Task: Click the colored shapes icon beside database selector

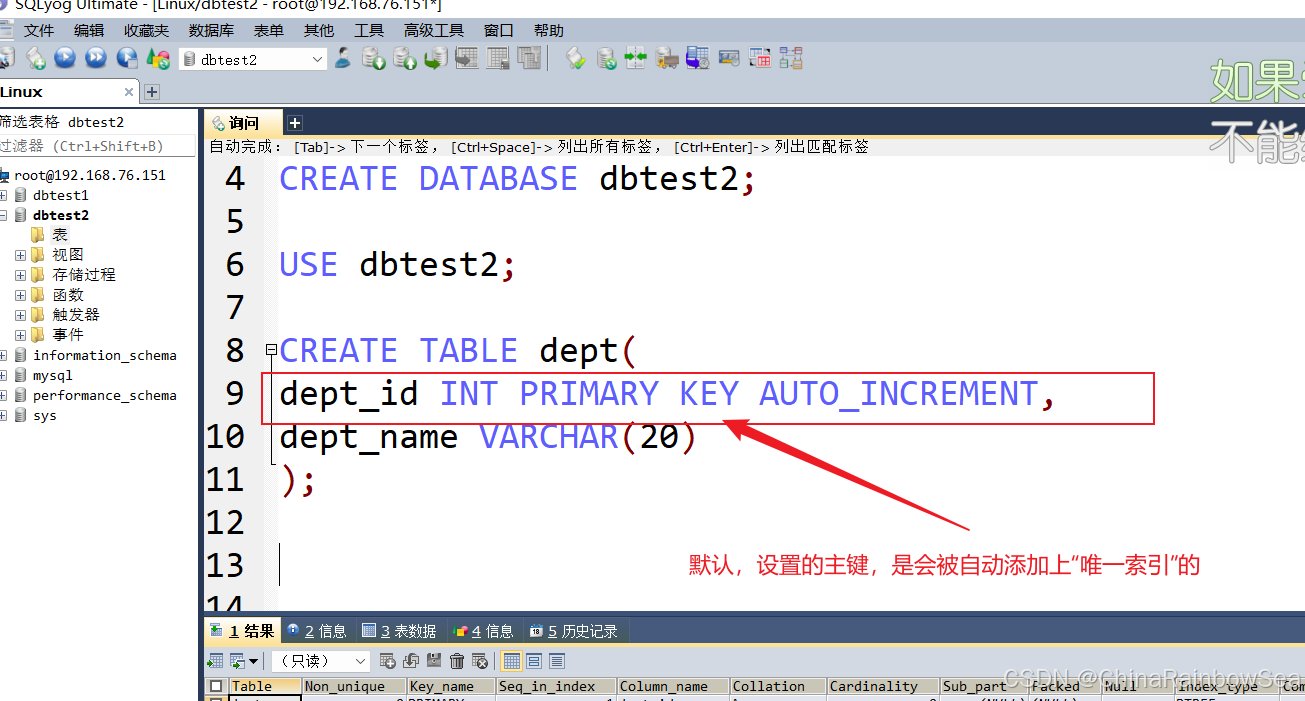Action: [158, 59]
